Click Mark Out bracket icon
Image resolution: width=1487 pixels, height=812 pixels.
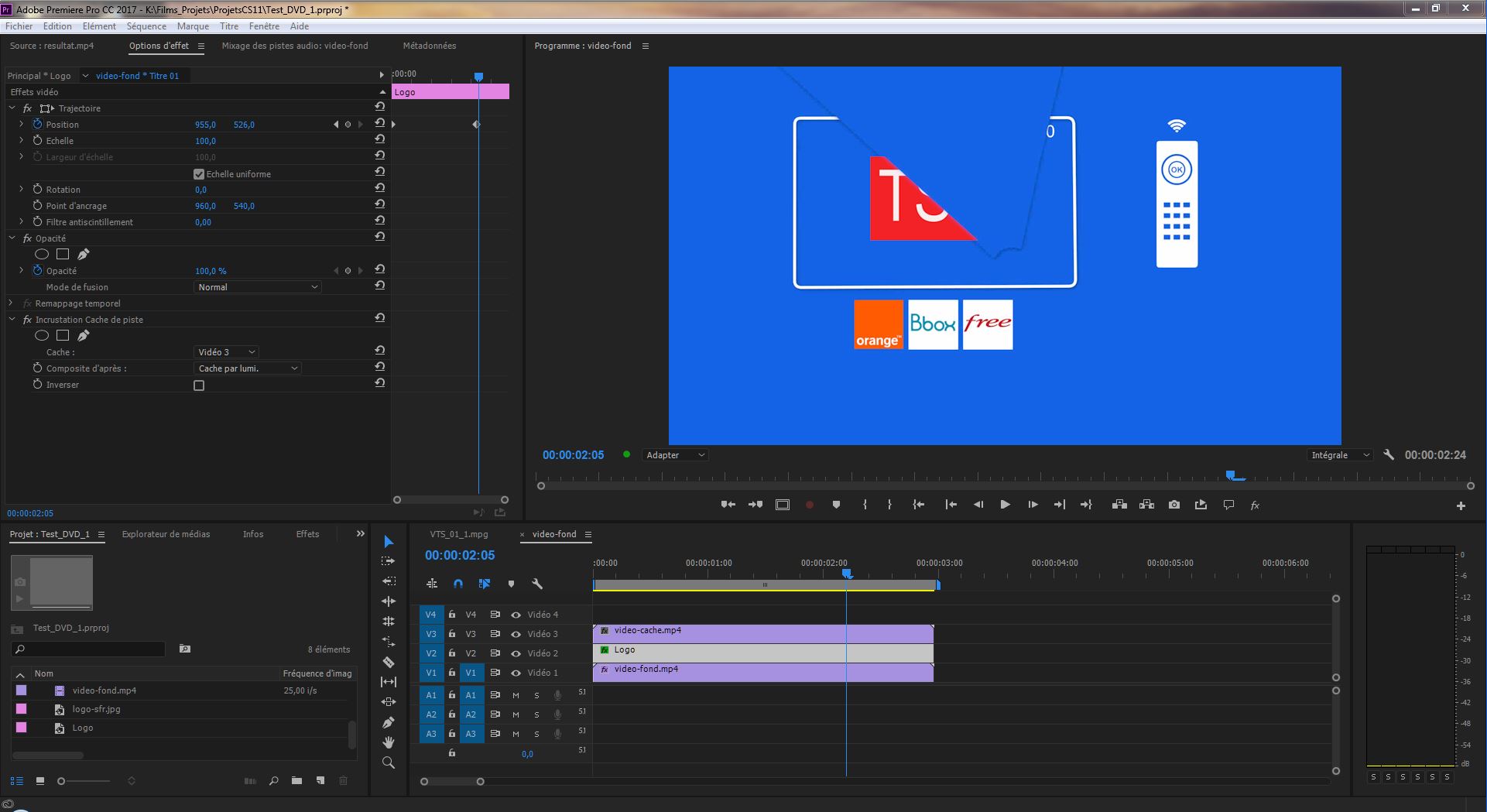889,505
